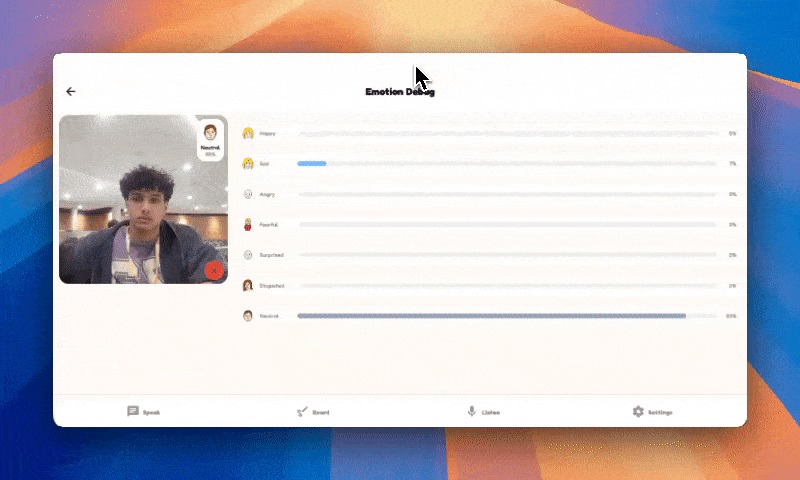Click the Fearful emoji face icon
The height and width of the screenshot is (480, 800).
click(x=248, y=224)
